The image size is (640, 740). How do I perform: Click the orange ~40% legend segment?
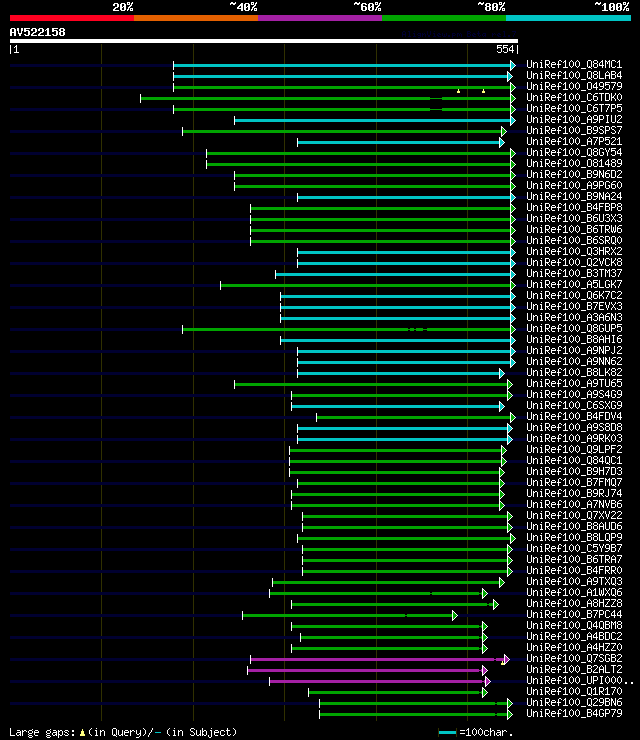pos(196,18)
